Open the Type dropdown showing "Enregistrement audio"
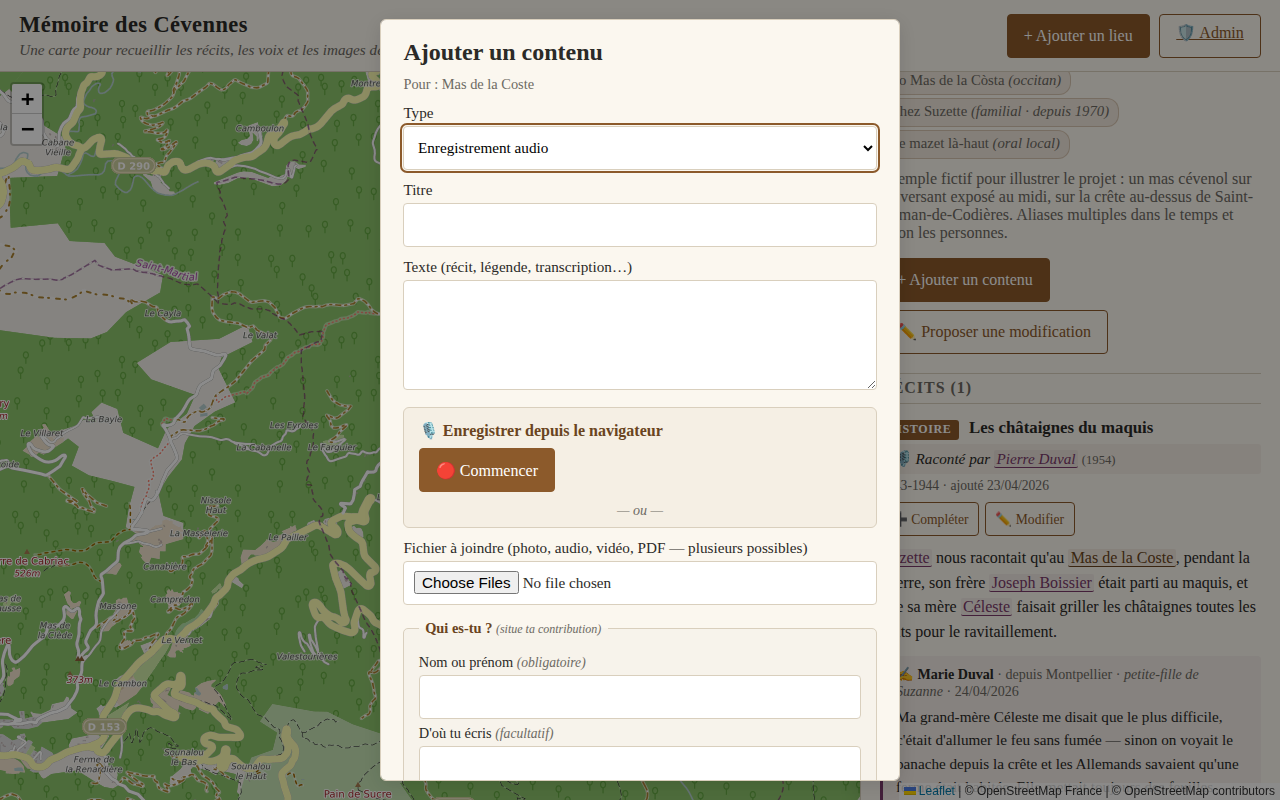Image resolution: width=1280 pixels, height=800 pixels. click(x=639, y=147)
